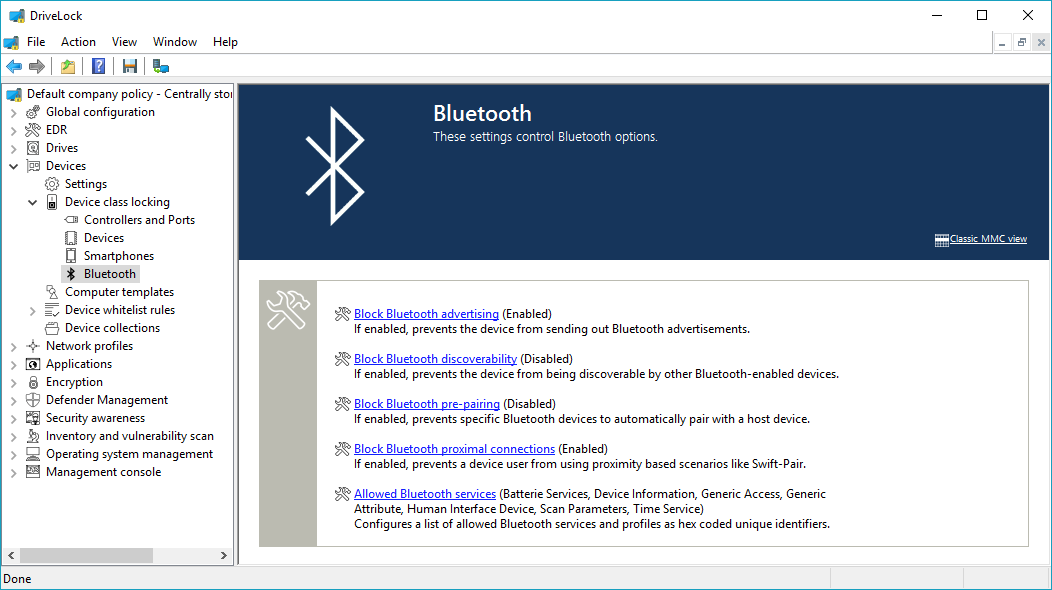
Task: Click the tree pane scroll left arrow
Action: tap(11, 556)
